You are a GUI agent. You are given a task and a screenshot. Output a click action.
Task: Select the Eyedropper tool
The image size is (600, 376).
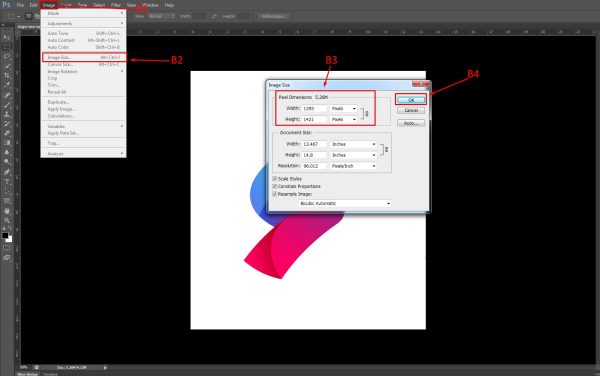pos(7,85)
